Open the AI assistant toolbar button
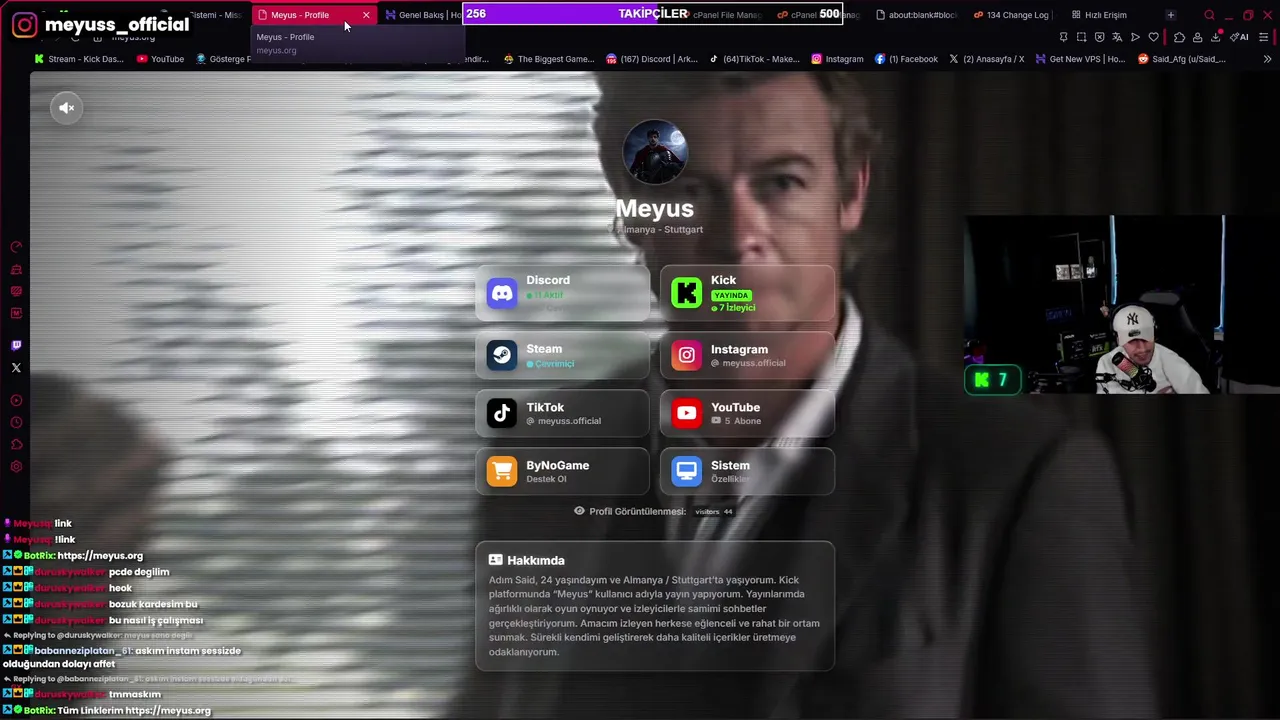The height and width of the screenshot is (720, 1280). (1239, 37)
